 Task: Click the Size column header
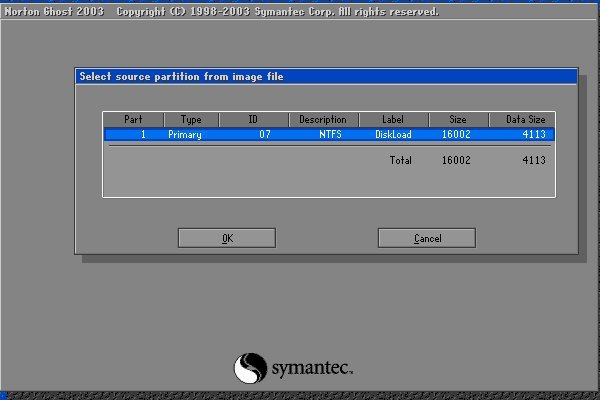point(456,119)
